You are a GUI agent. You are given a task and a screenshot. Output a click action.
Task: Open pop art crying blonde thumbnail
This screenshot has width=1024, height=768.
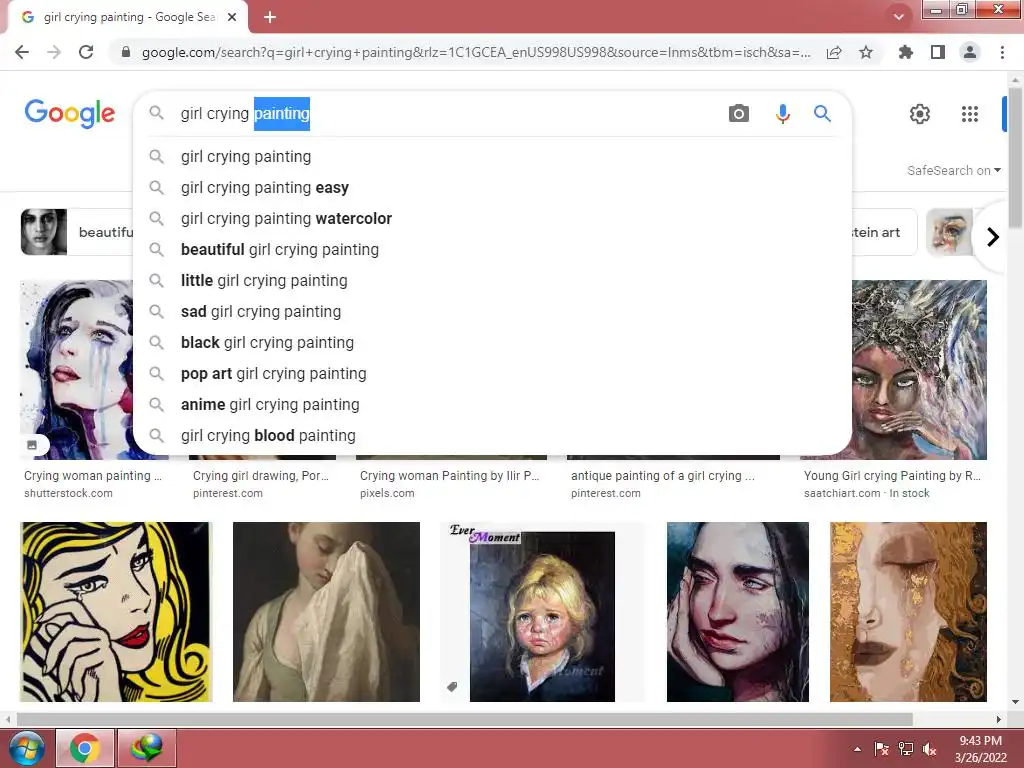tap(116, 612)
